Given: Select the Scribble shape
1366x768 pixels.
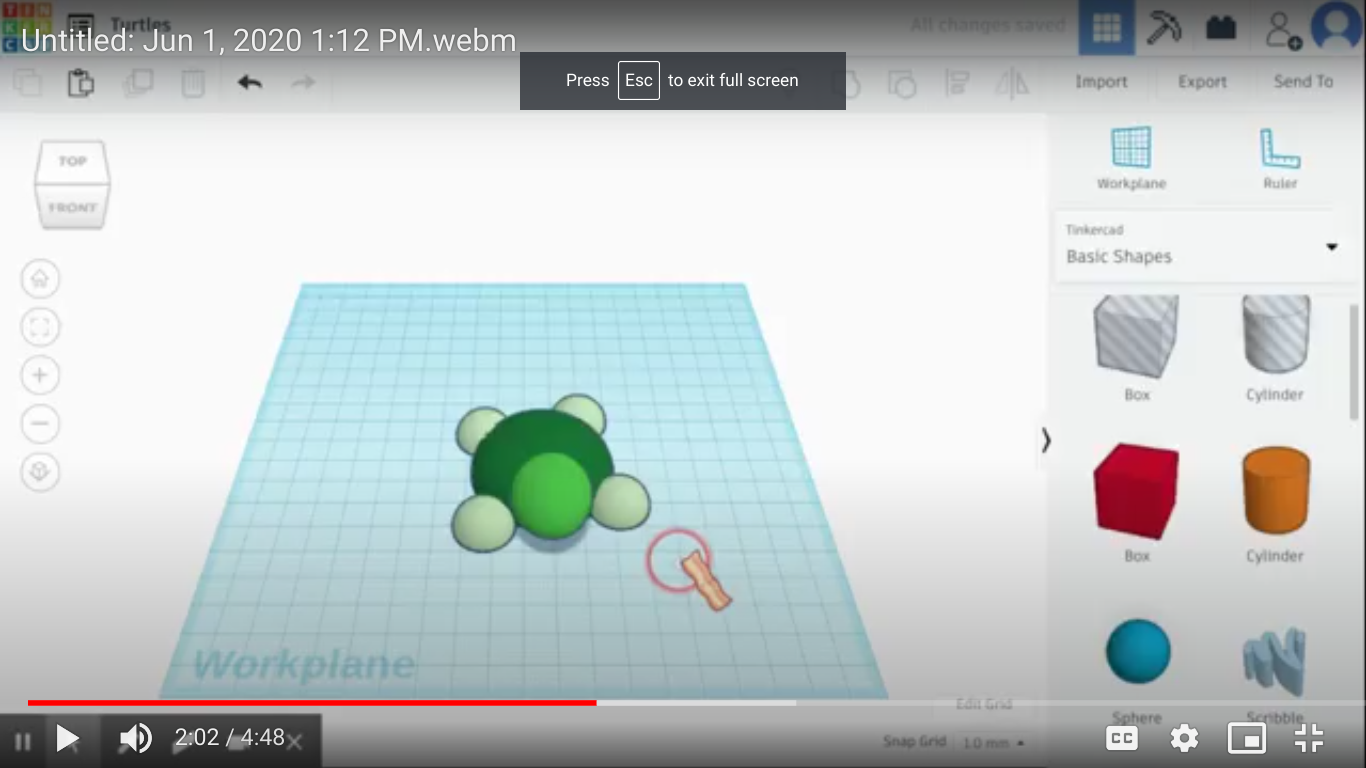Looking at the screenshot, I should pyautogui.click(x=1274, y=662).
